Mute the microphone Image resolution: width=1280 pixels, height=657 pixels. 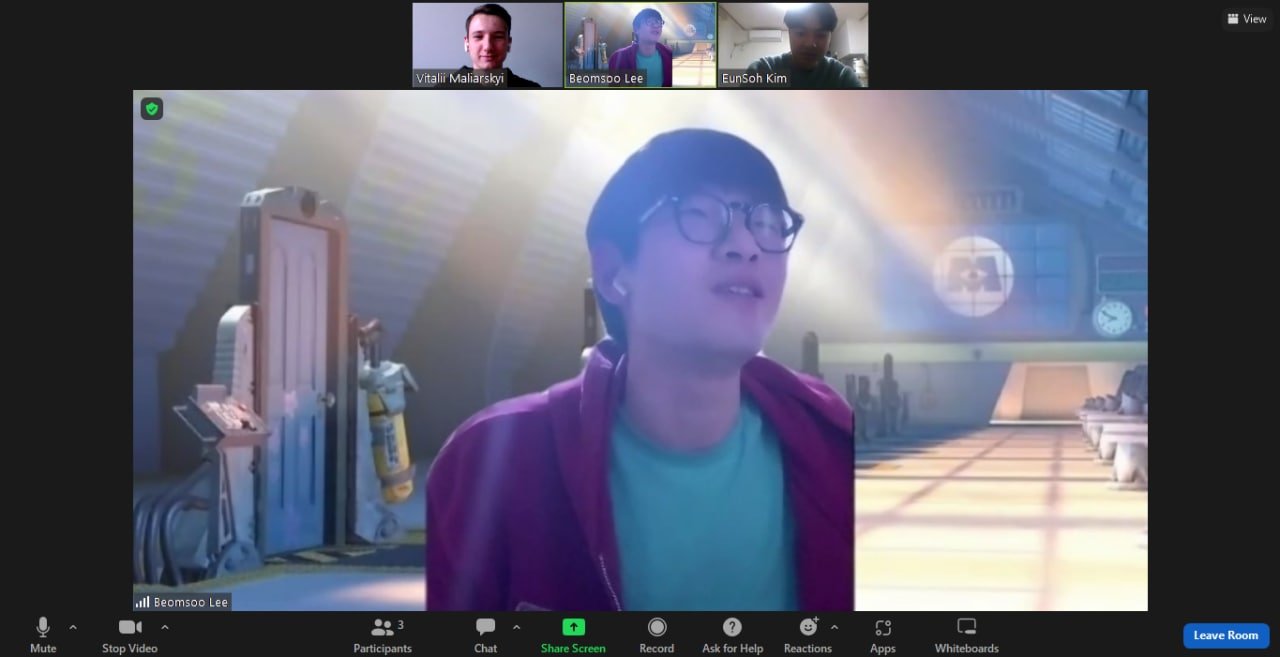pyautogui.click(x=43, y=635)
